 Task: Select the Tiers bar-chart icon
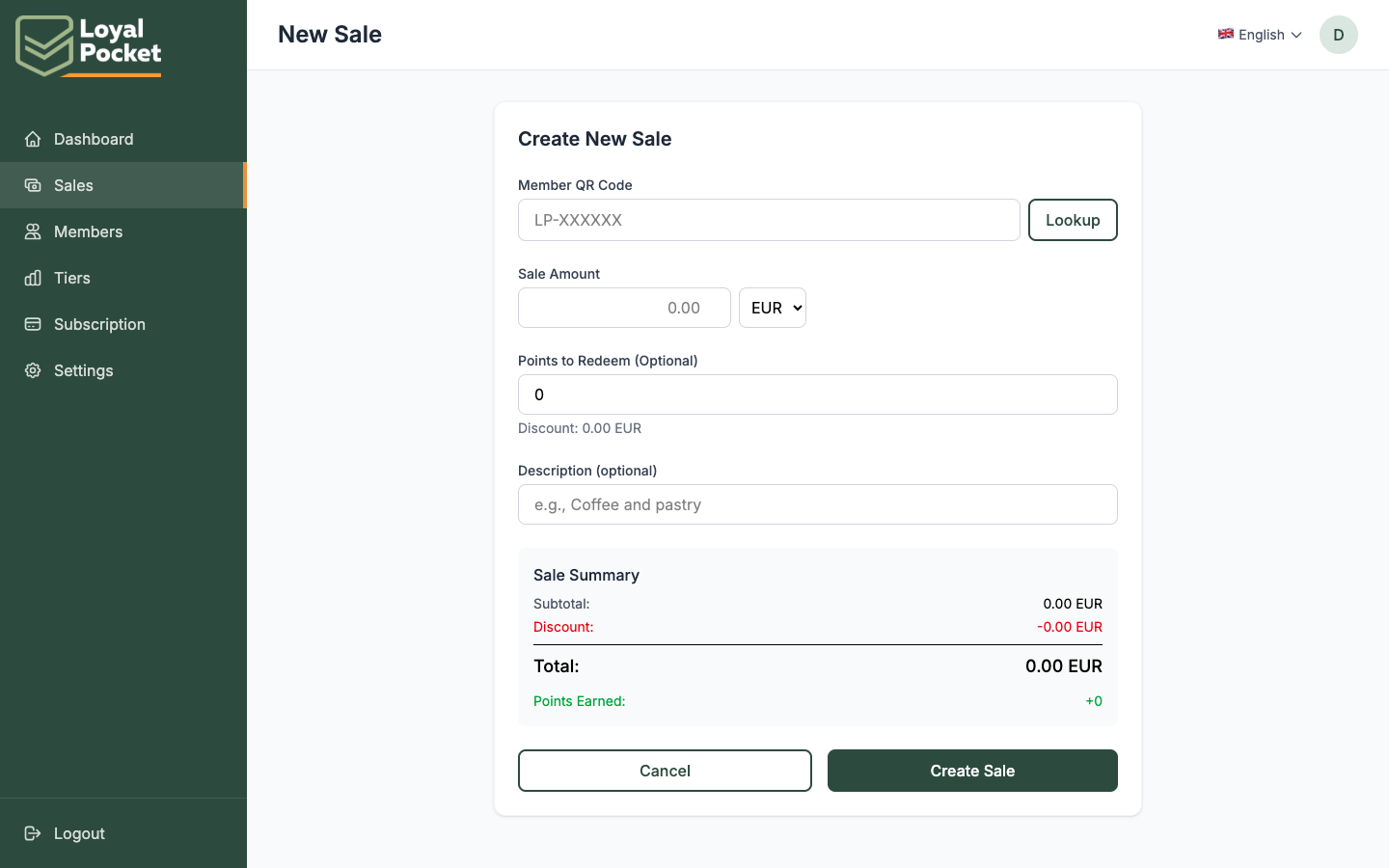tap(32, 278)
